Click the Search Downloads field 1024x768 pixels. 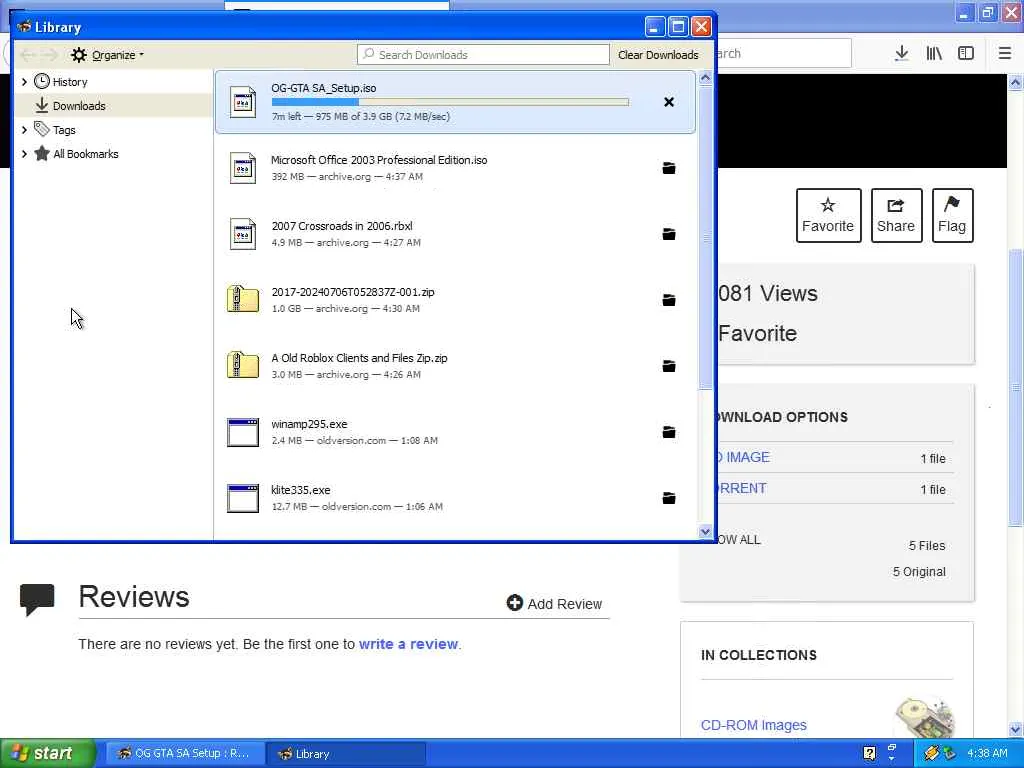(483, 55)
